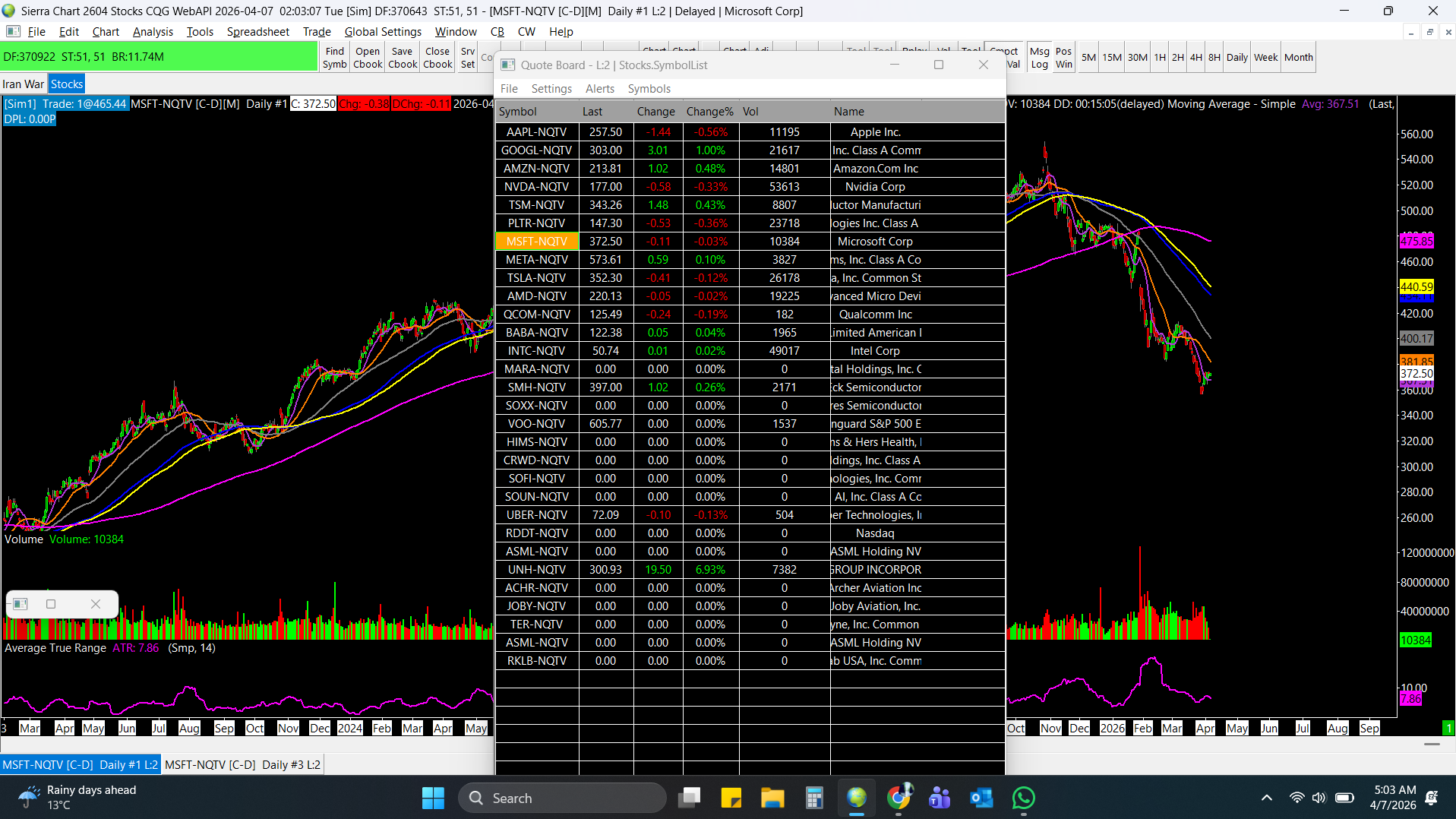This screenshot has width=1456, height=819.
Task: Open WhatsApp from the taskbar
Action: point(1023,798)
